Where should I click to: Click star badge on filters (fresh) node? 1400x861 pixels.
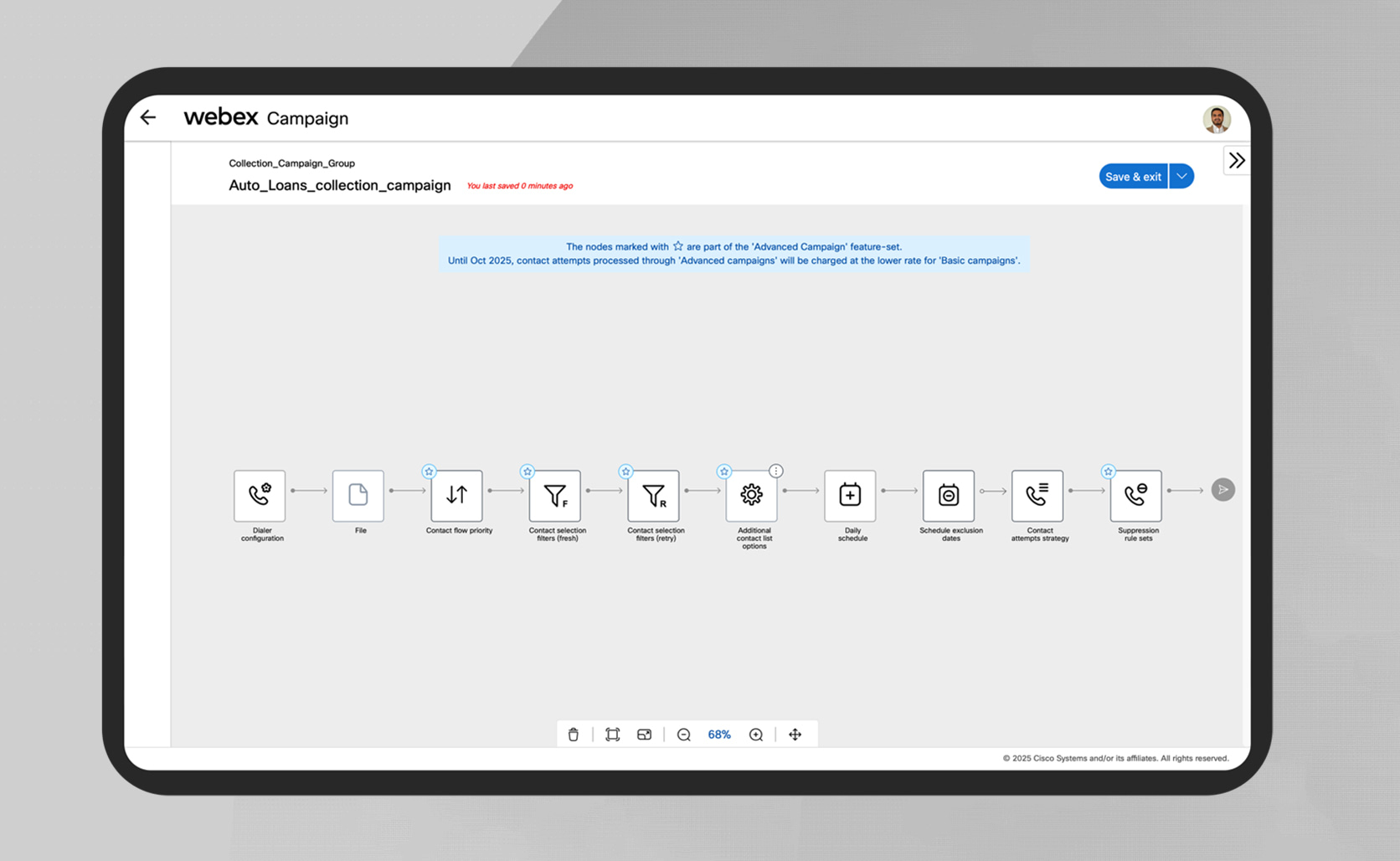[528, 472]
